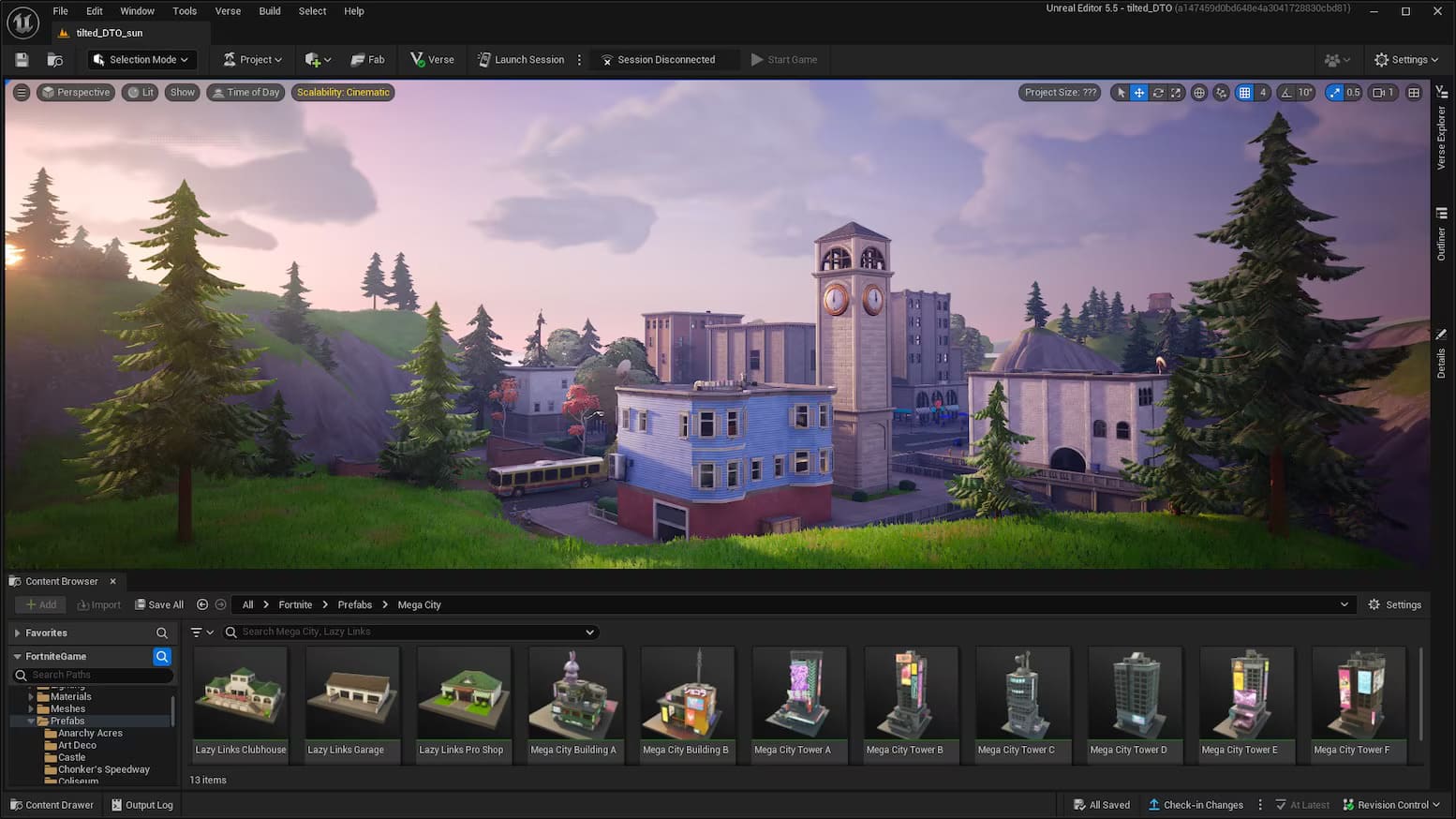Open the Outliner panel on right edge
This screenshot has width=1456, height=819.
(1443, 229)
